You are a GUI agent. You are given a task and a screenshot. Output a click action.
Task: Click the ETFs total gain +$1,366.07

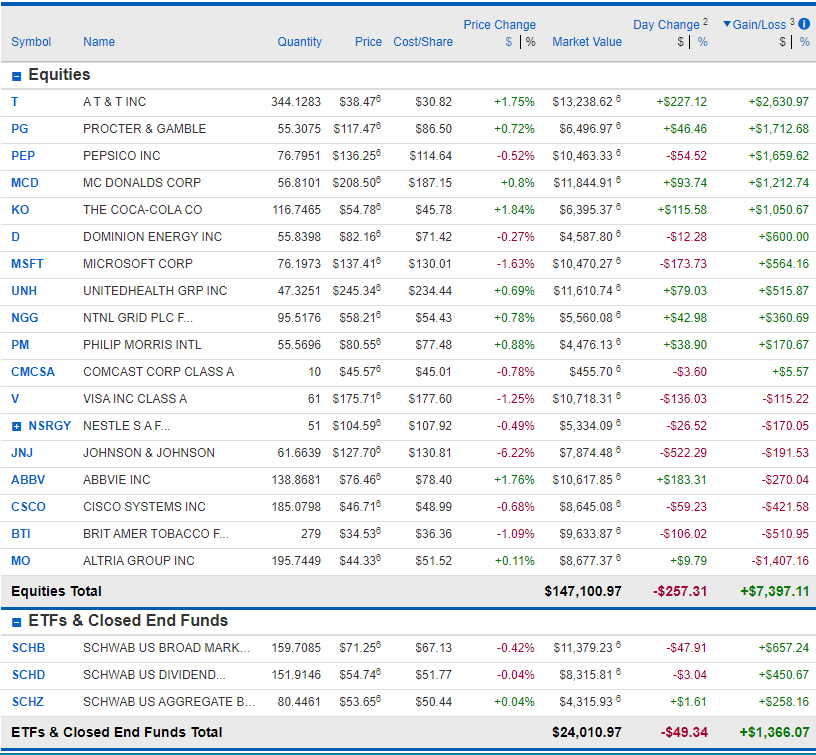[775, 732]
